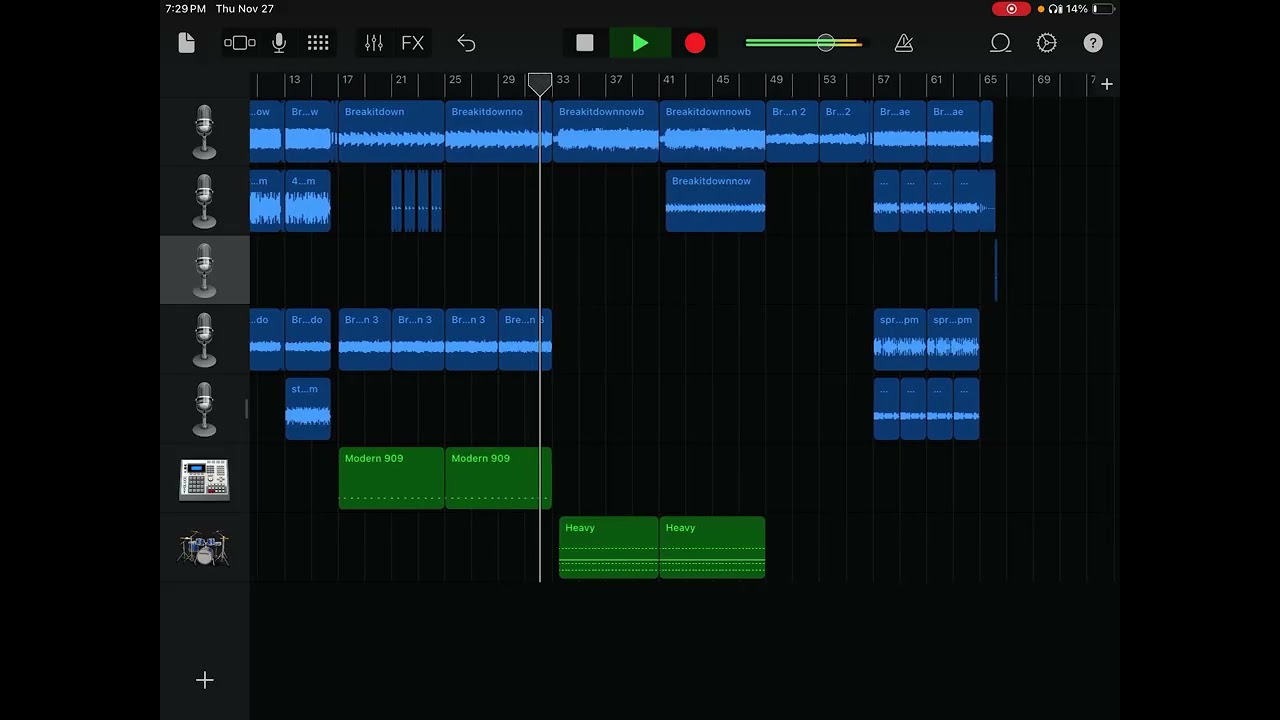
Task: Select the st...m region on track five
Action: coord(308,409)
